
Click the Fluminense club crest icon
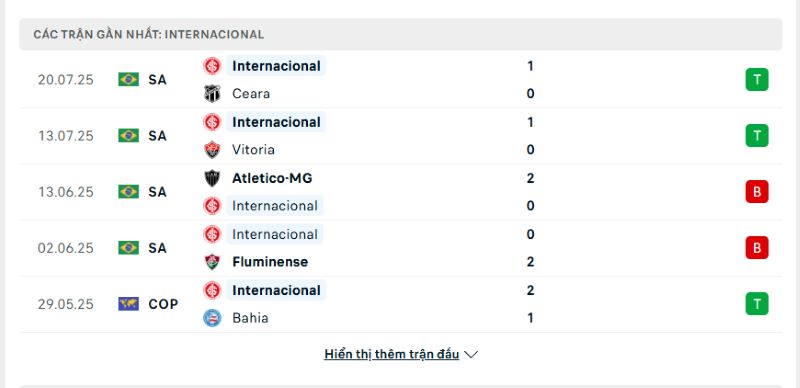click(212, 262)
